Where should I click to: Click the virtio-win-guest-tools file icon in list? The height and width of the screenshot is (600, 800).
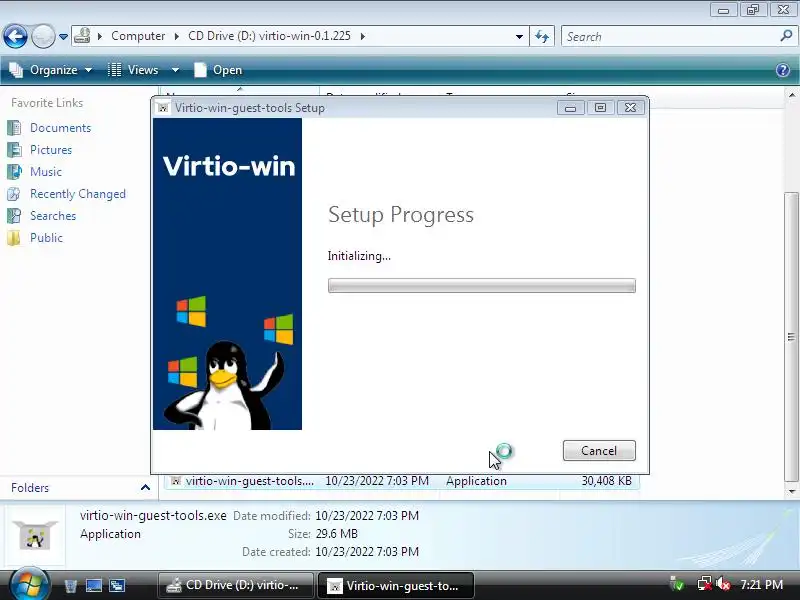(x=176, y=481)
